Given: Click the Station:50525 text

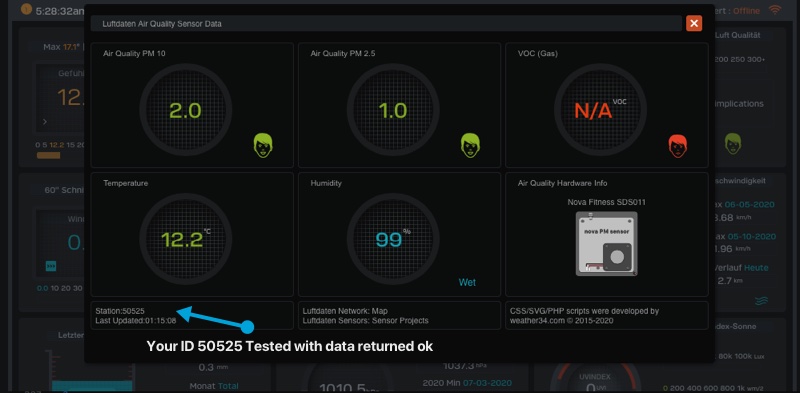Looking at the screenshot, I should click(x=120, y=311).
